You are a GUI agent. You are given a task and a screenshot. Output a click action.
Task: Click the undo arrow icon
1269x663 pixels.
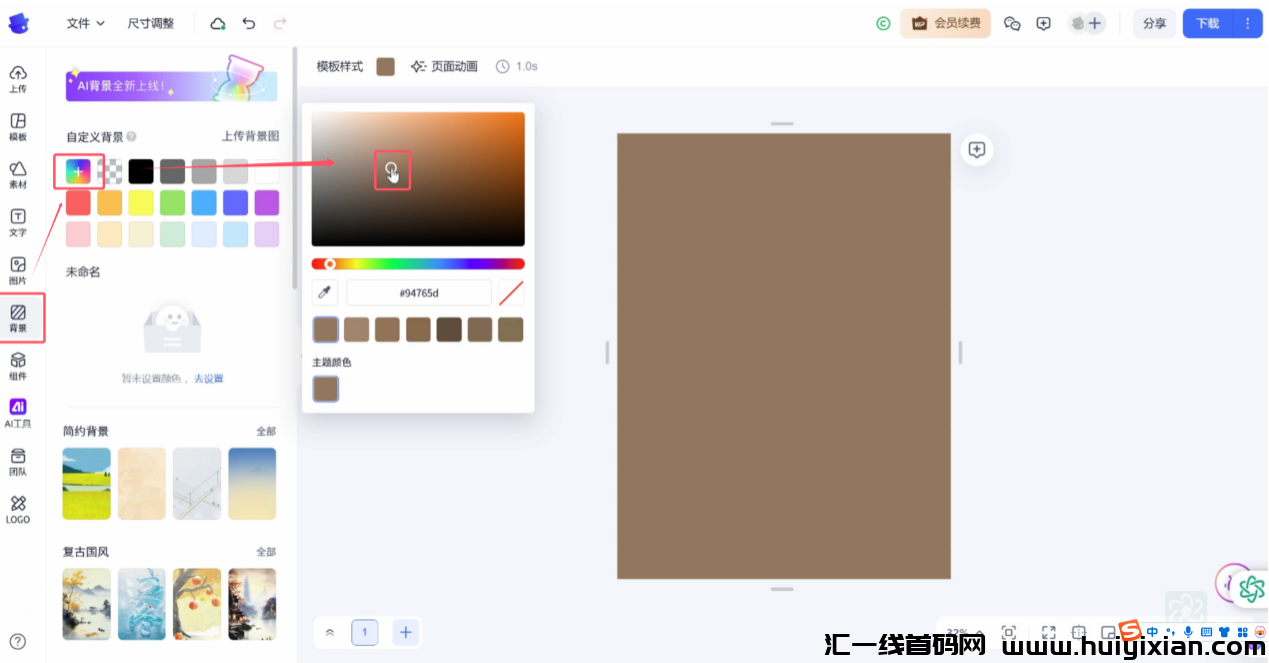pyautogui.click(x=248, y=22)
